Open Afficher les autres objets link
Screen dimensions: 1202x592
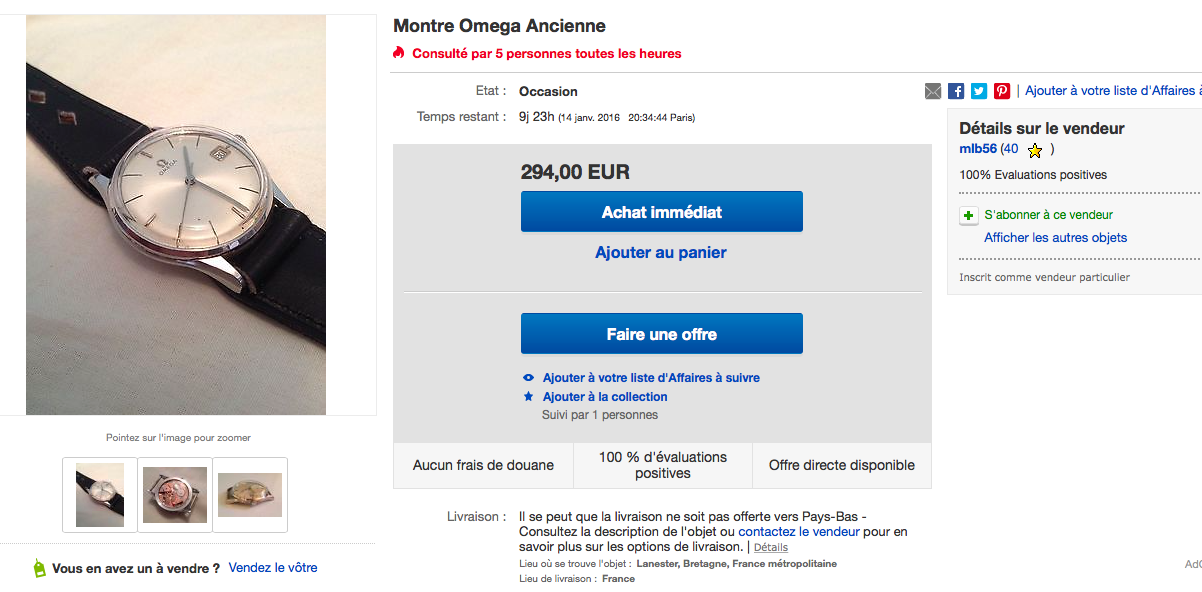1055,238
